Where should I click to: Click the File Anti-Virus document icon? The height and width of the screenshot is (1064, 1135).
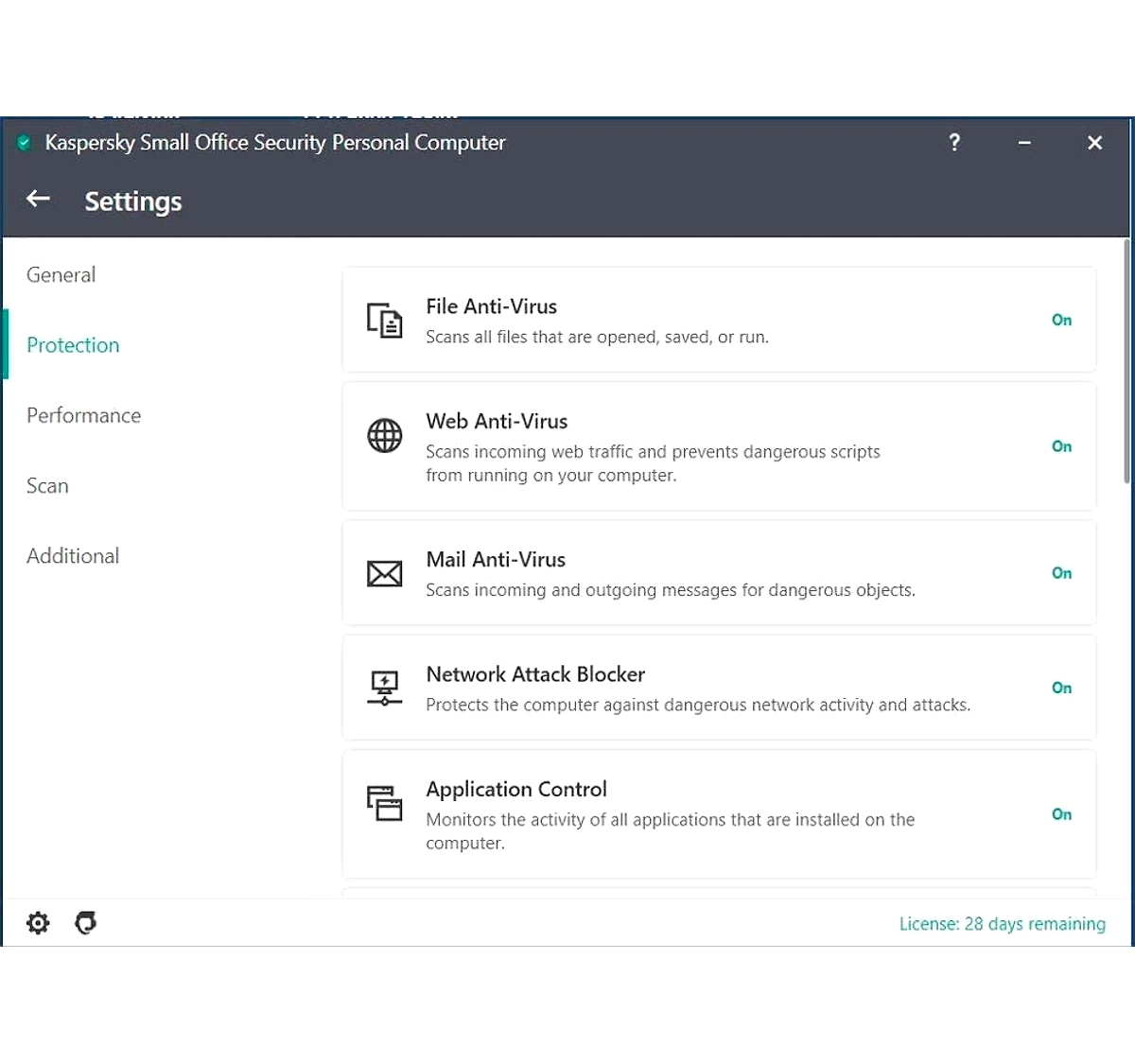[384, 321]
